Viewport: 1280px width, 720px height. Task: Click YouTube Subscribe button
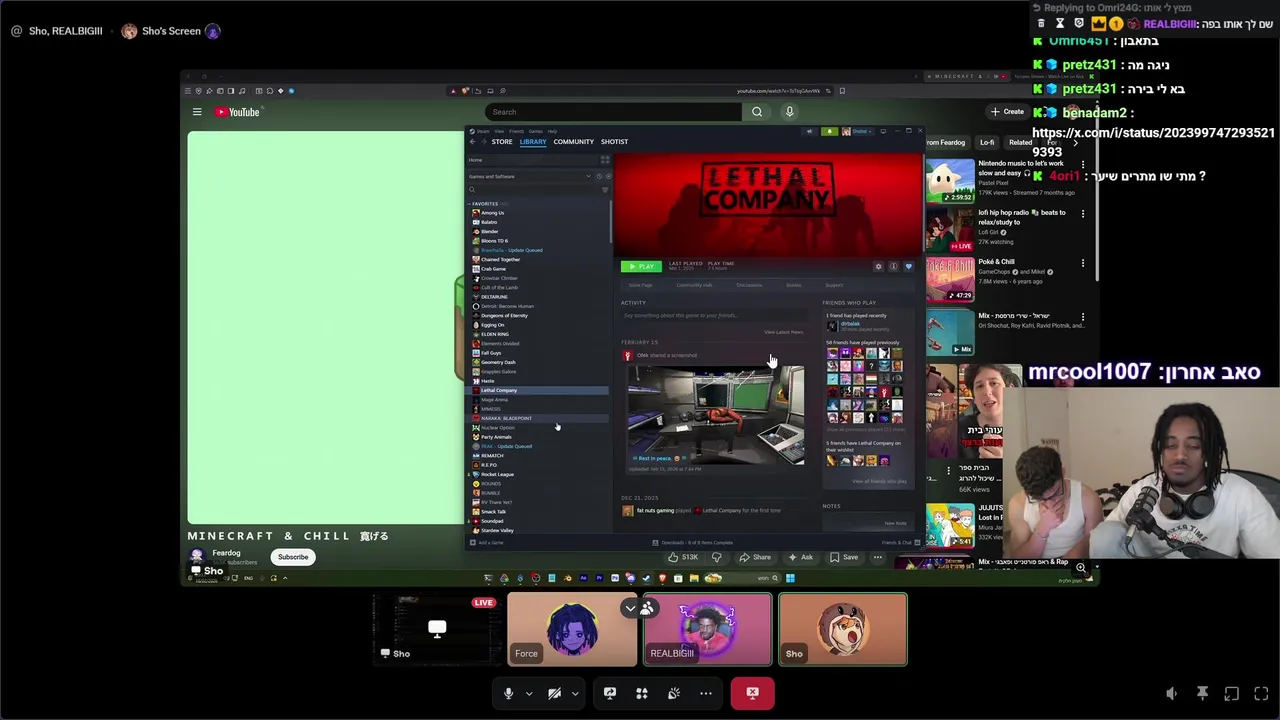click(293, 557)
